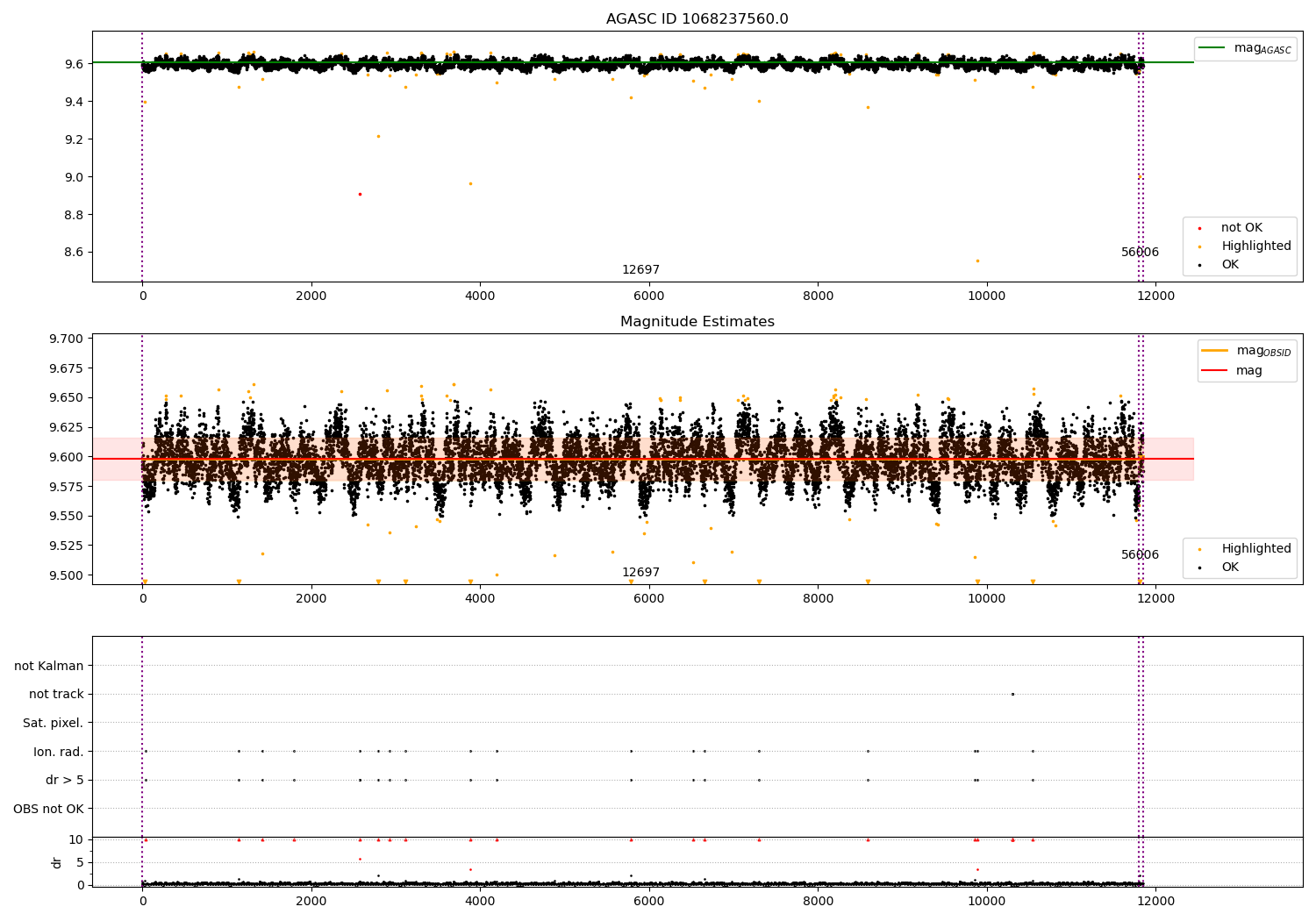Click the 'not Kalman' y-axis label
The height and width of the screenshot is (921, 1316).
(x=49, y=666)
